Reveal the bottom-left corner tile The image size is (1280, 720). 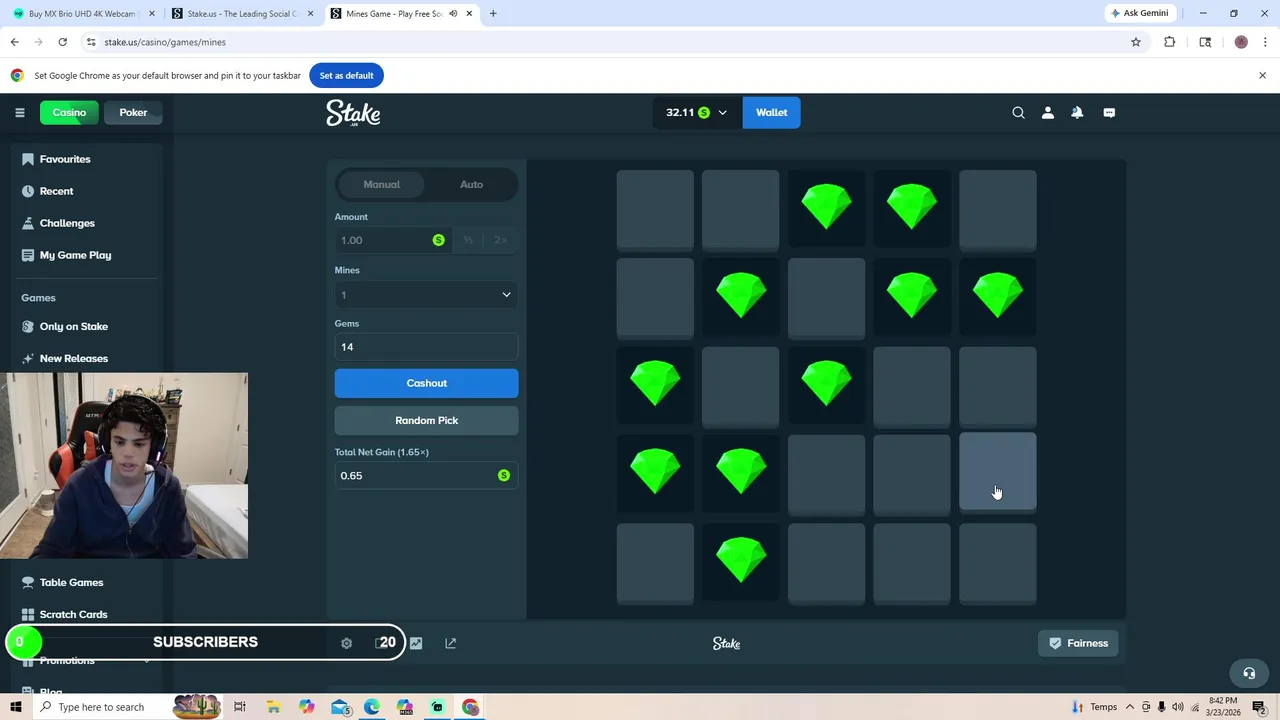click(655, 562)
